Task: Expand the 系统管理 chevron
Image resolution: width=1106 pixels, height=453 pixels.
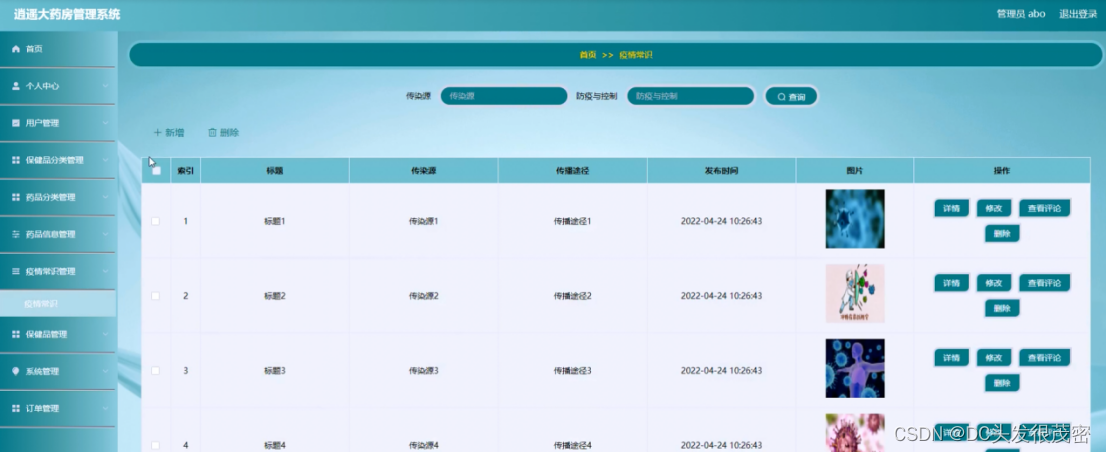Action: [x=106, y=371]
